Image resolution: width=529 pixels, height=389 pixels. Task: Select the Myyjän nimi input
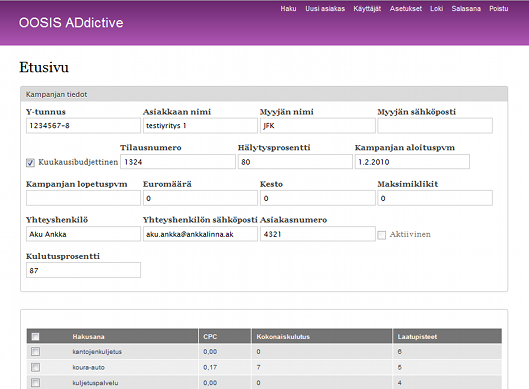click(x=317, y=126)
